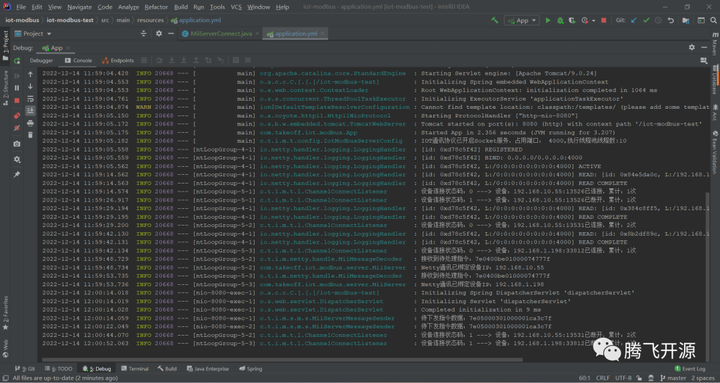The width and height of the screenshot is (720, 383).
Task: Open Debug panel settings gear at right
Action: click(692, 47)
